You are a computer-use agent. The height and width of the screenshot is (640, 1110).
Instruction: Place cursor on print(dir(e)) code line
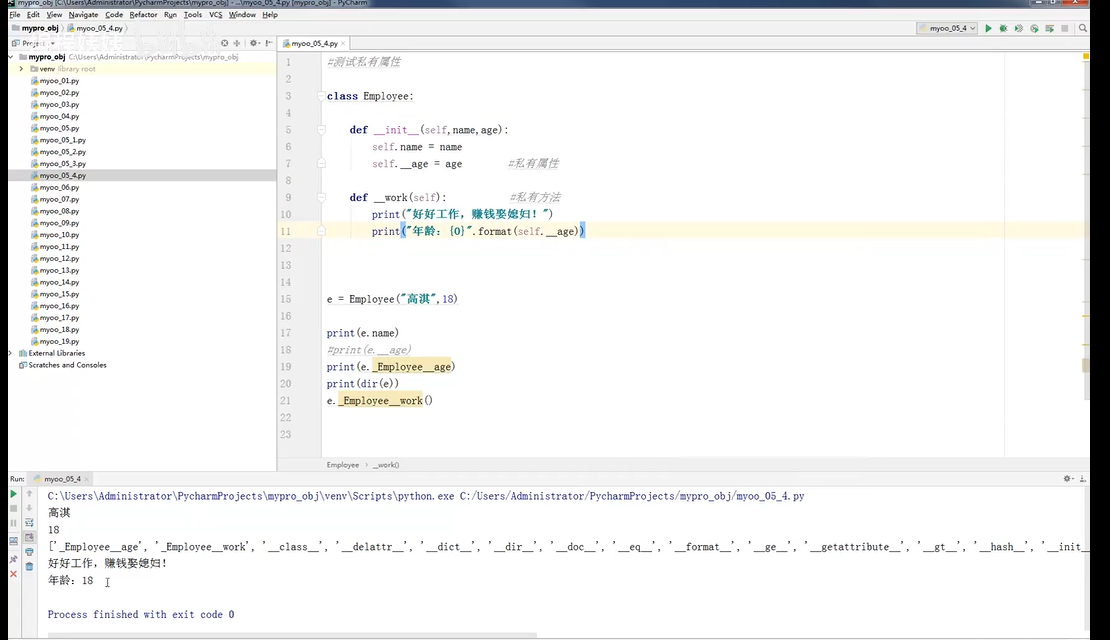tap(362, 384)
